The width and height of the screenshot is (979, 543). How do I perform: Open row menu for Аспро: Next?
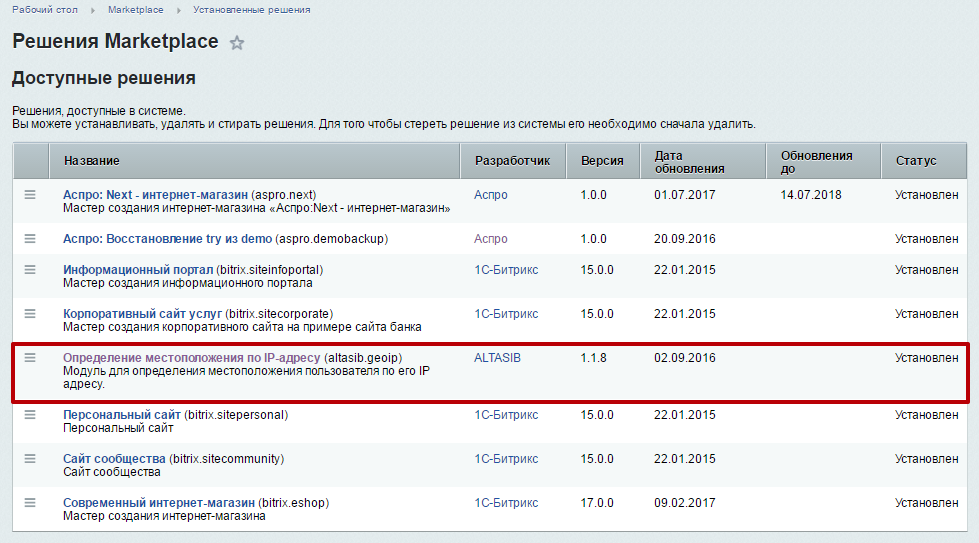tap(30, 195)
